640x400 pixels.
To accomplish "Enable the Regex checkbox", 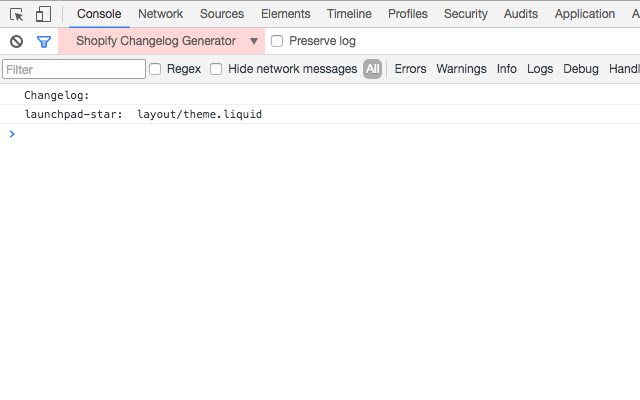I will [x=155, y=69].
